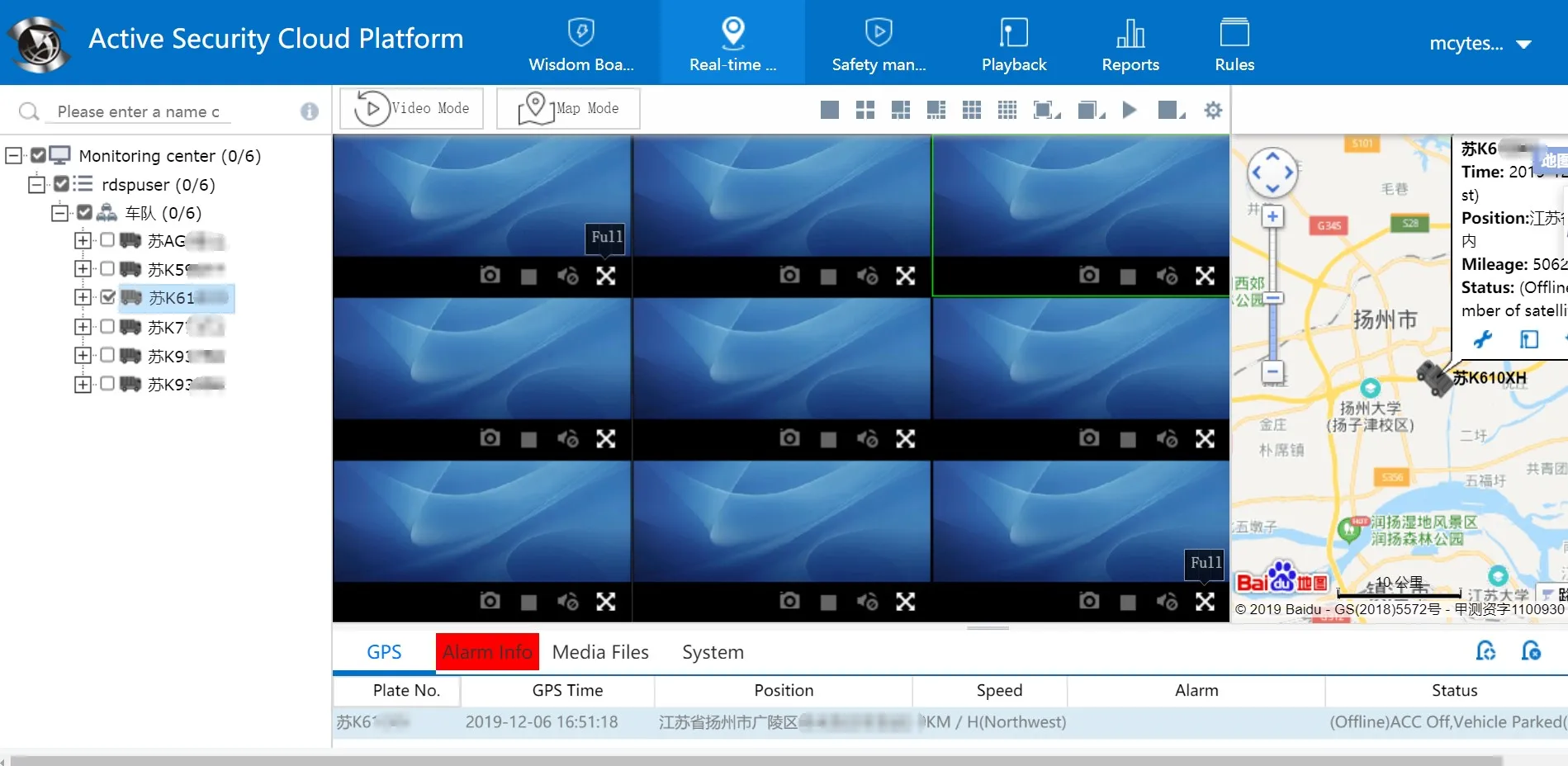
Task: Switch to Video Mode
Action: (x=412, y=108)
